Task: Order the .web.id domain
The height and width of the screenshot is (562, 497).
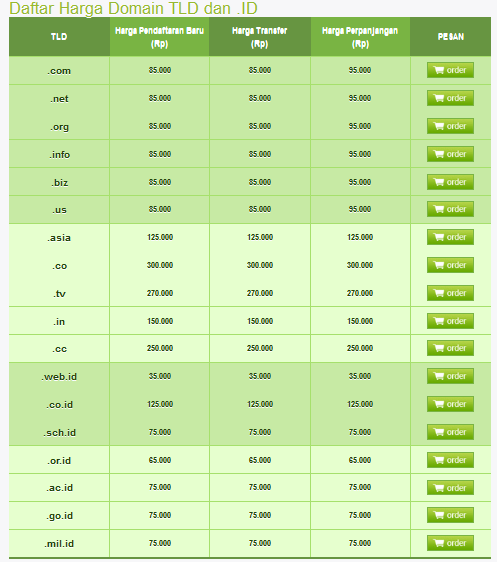Action: [450, 376]
